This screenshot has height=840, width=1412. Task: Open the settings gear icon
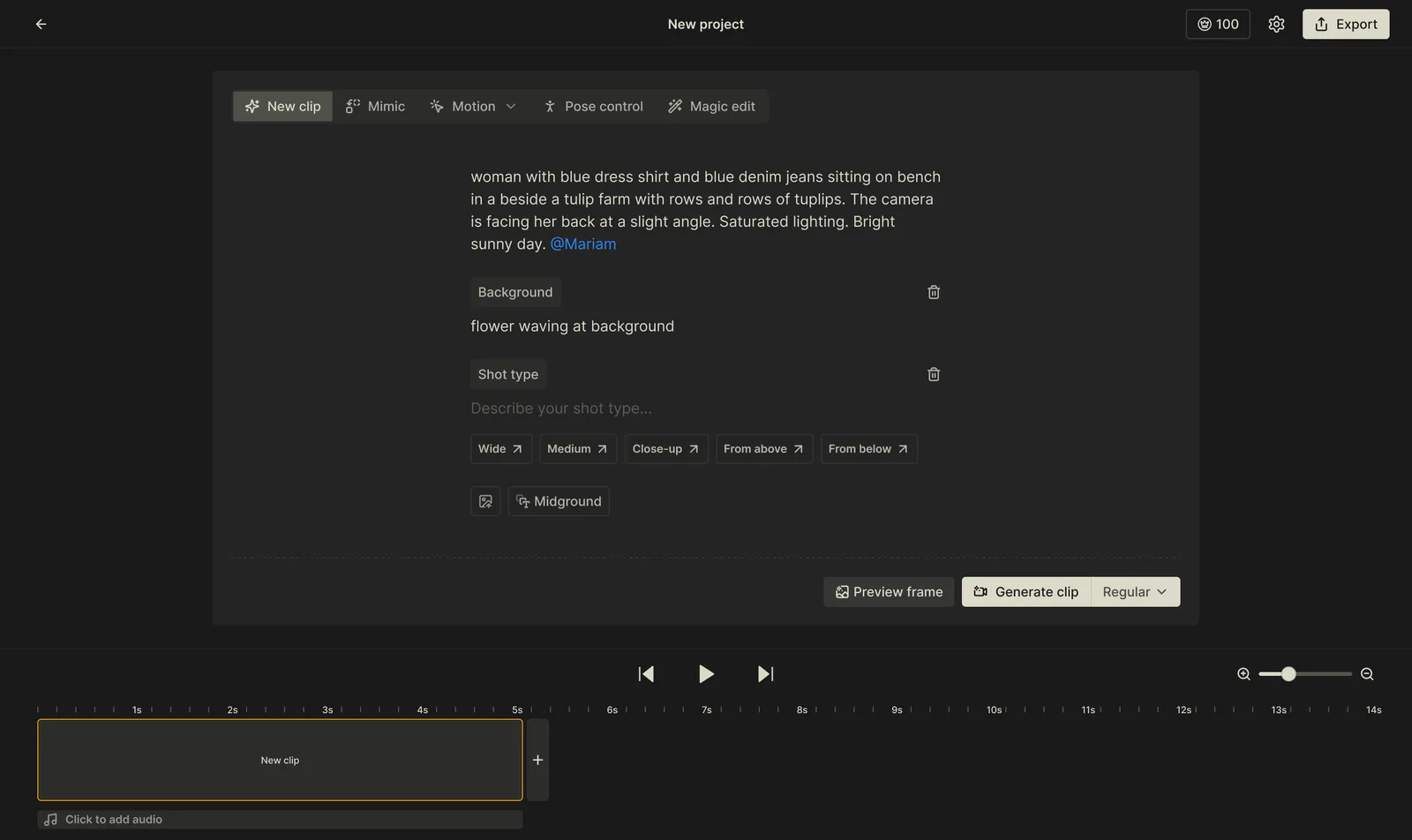pos(1276,24)
